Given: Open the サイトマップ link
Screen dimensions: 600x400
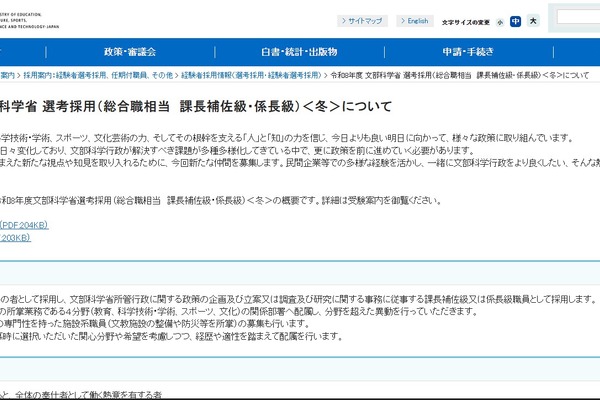Looking at the screenshot, I should point(362,21).
